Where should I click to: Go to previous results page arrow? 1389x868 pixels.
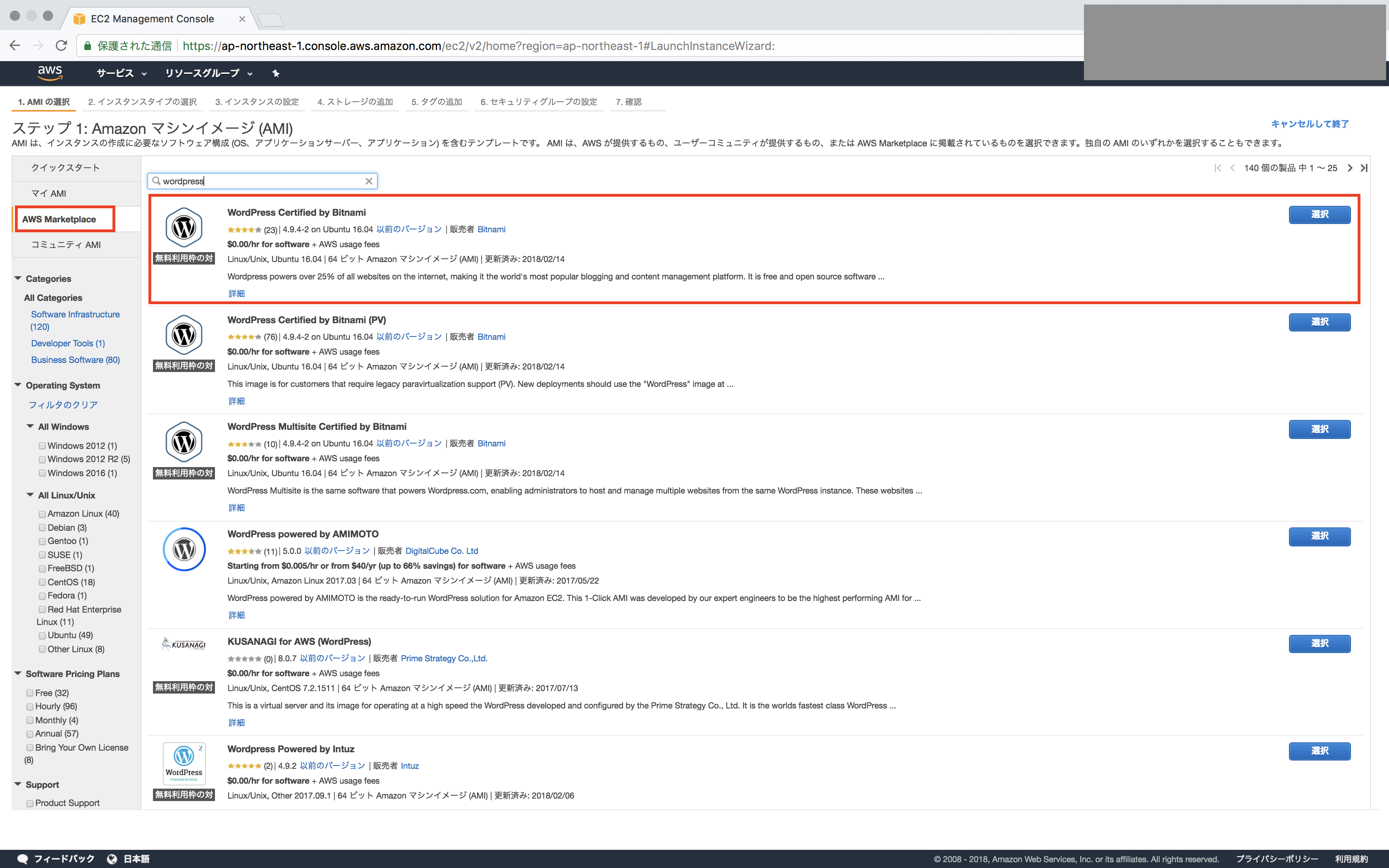pos(1232,168)
